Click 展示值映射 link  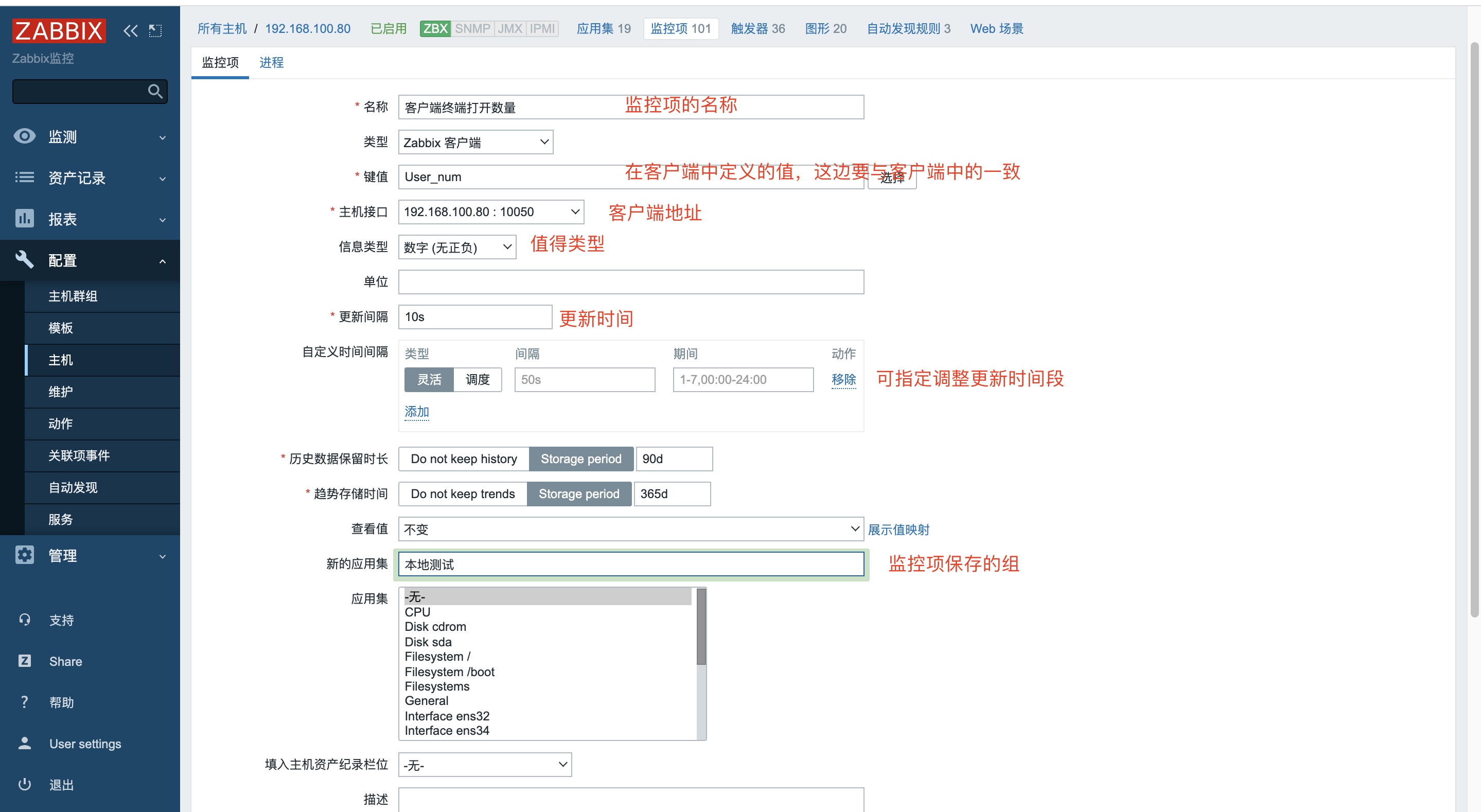pos(898,529)
